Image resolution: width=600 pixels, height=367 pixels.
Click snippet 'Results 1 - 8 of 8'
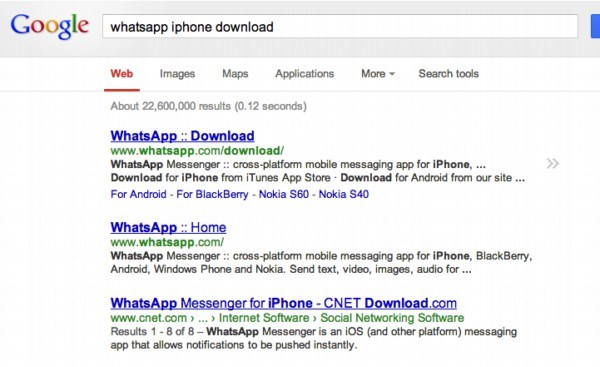[152, 331]
